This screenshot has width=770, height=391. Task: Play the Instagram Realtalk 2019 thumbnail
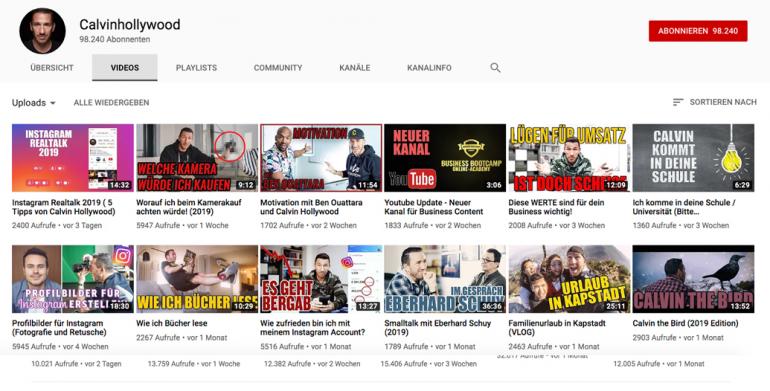[73, 158]
